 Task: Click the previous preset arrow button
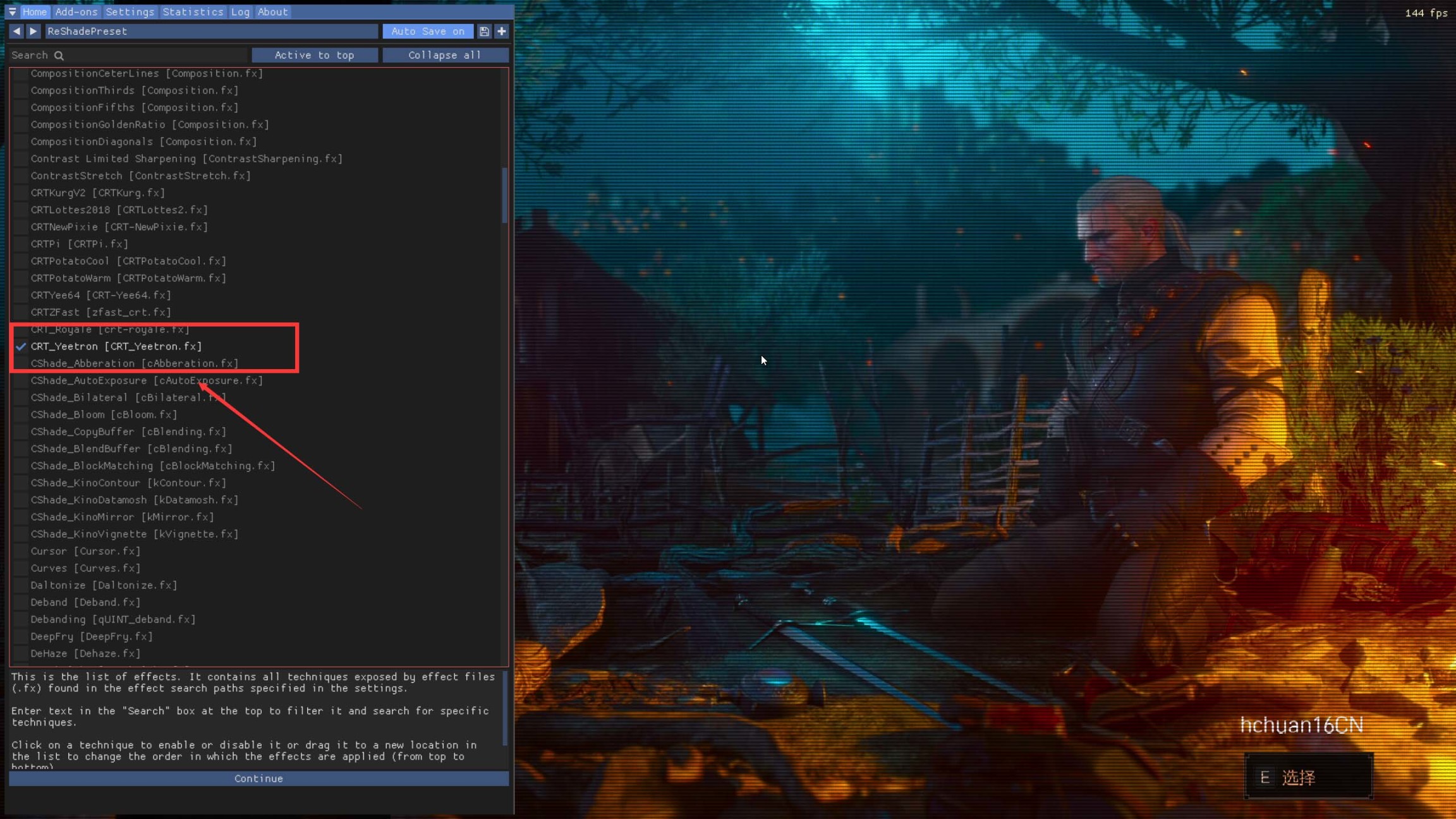[16, 31]
